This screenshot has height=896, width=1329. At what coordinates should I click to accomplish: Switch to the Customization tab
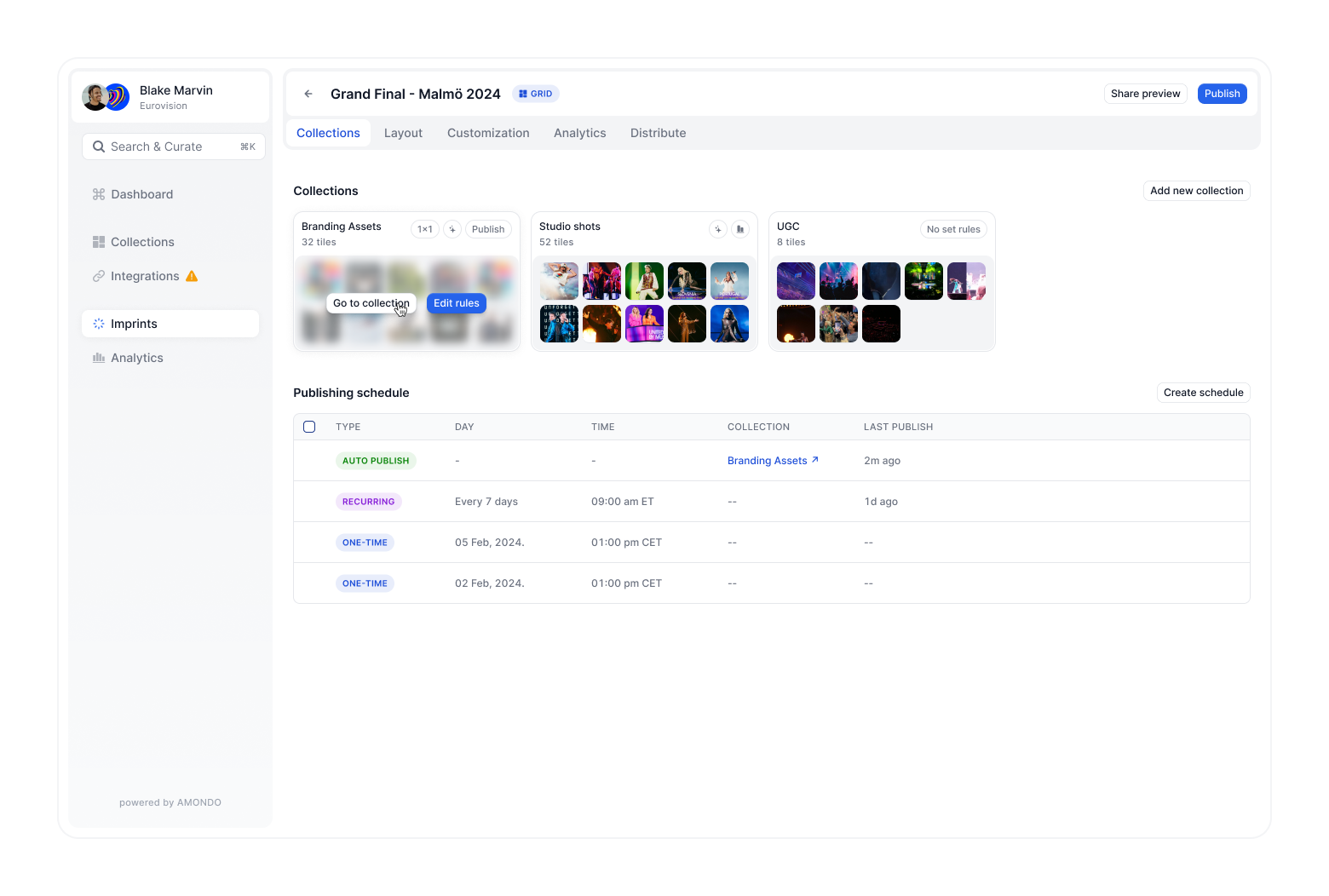488,133
